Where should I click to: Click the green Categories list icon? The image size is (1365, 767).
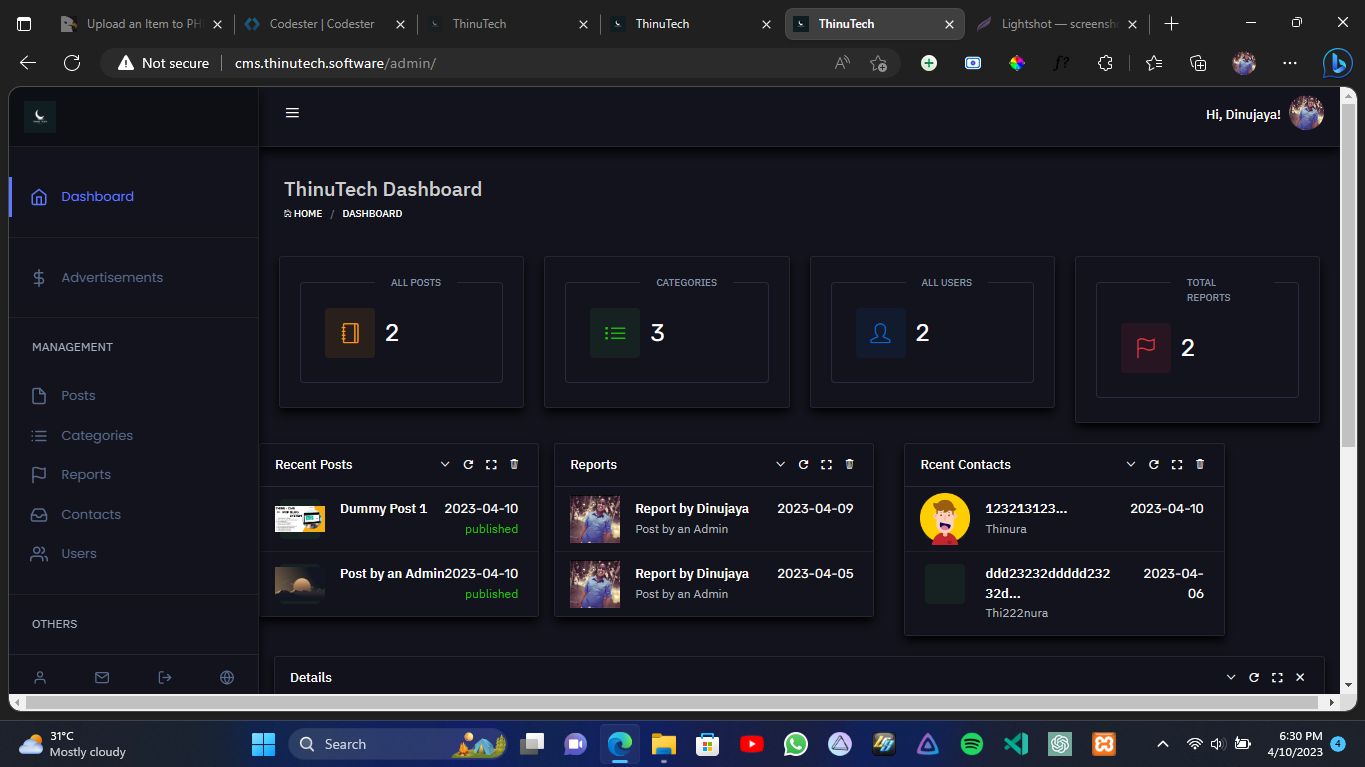pyautogui.click(x=615, y=333)
